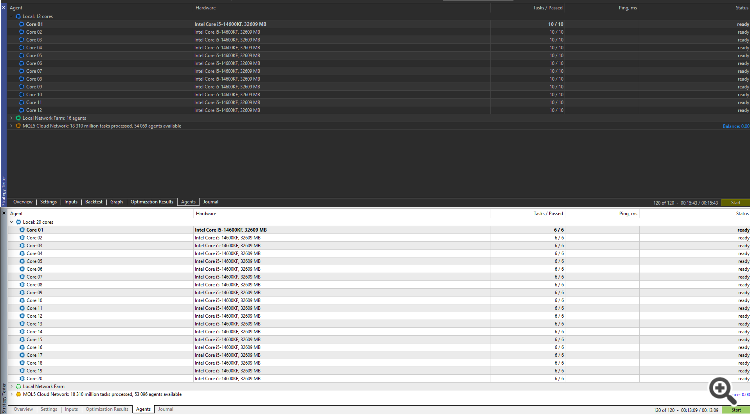Viewport: 750px width, 417px height.
Task: Open the Journal tab in the light panel
Action: 165,409
